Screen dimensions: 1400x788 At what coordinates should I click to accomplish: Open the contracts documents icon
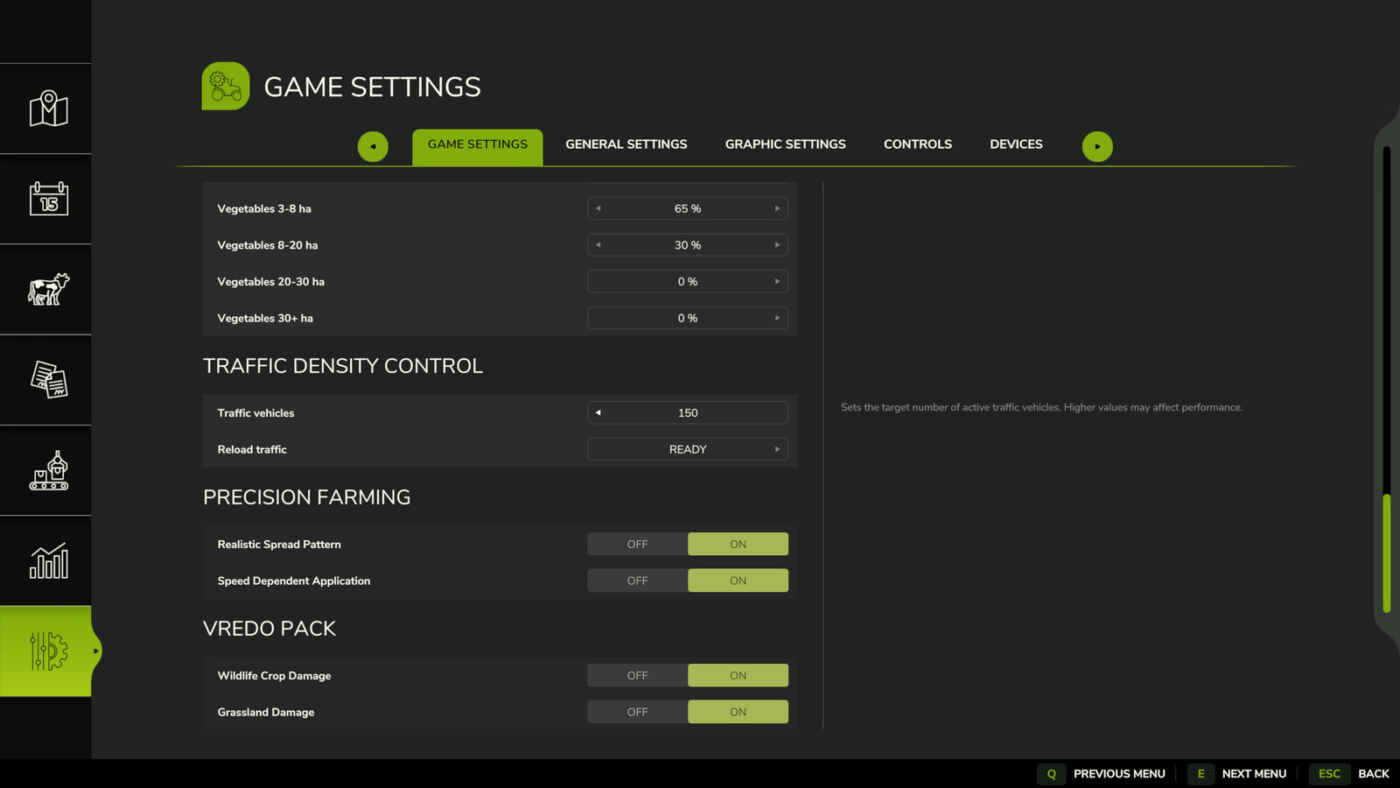coord(48,380)
